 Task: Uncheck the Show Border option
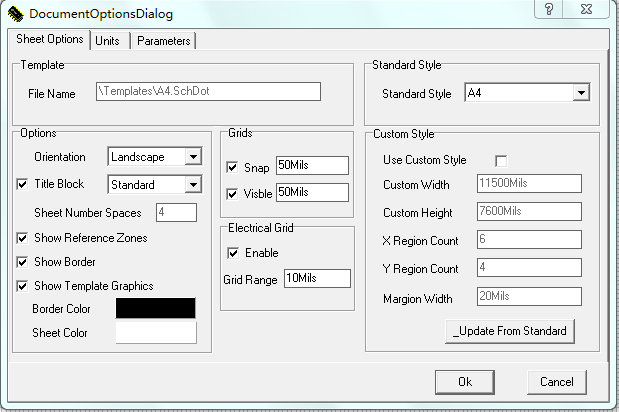click(x=23, y=262)
